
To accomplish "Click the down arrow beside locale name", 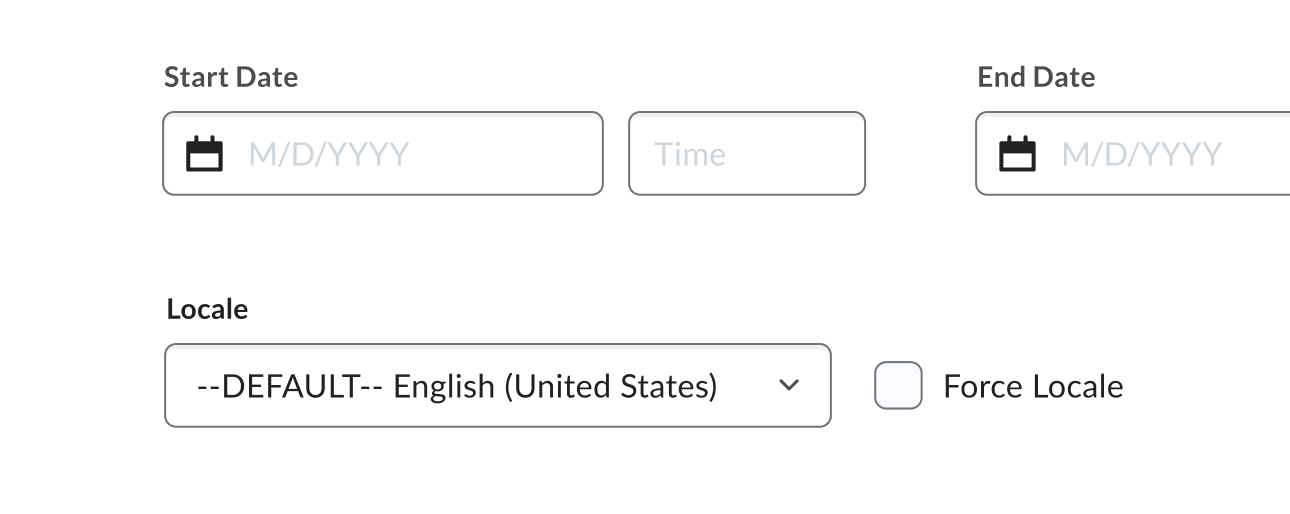I will [789, 385].
